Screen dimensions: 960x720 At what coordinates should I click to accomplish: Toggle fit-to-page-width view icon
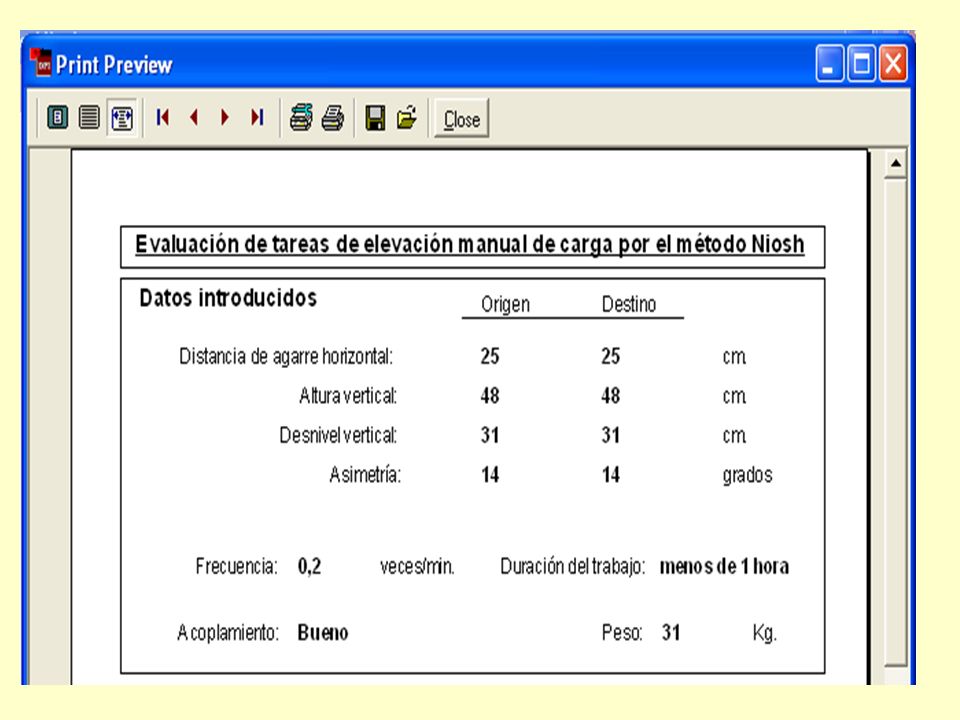122,118
